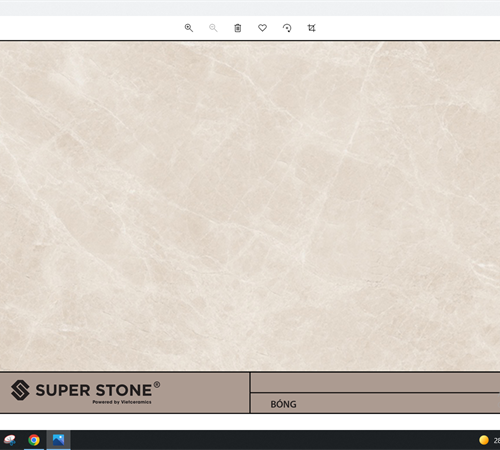Click the S-shaped Super Stone emblem
The width and height of the screenshot is (500, 450).
tap(20, 390)
